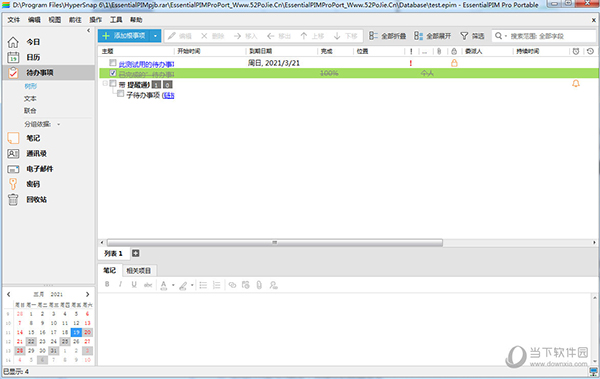Click the Underline formatting icon
This screenshot has width=600, height=379.
point(134,284)
